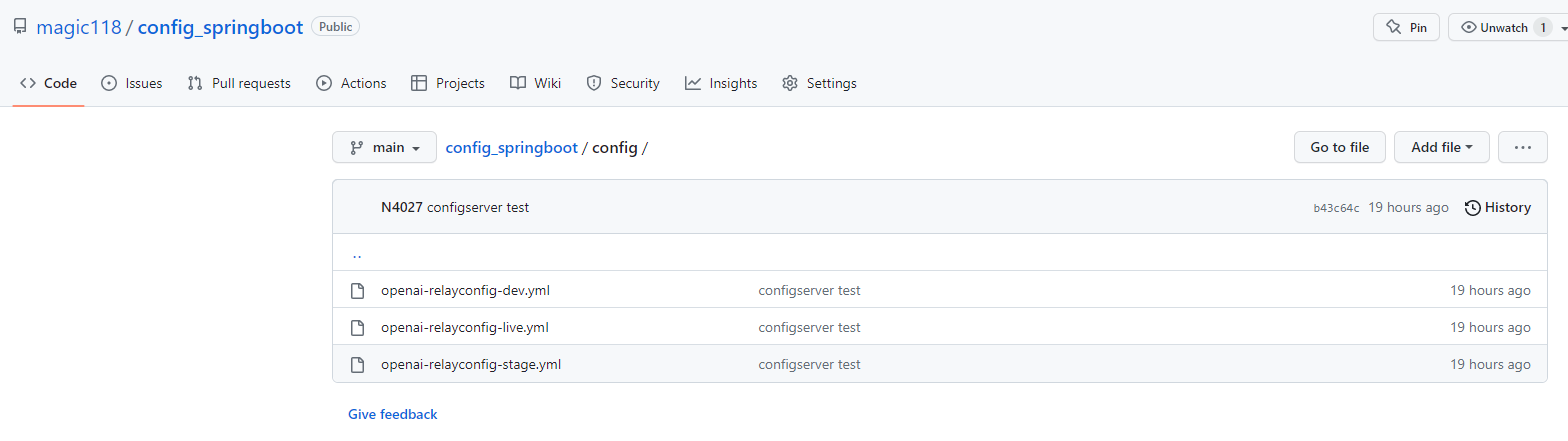1568x441 pixels.
Task: Click file icon for openai-relayconfig-dev.yml
Action: [x=357, y=291]
